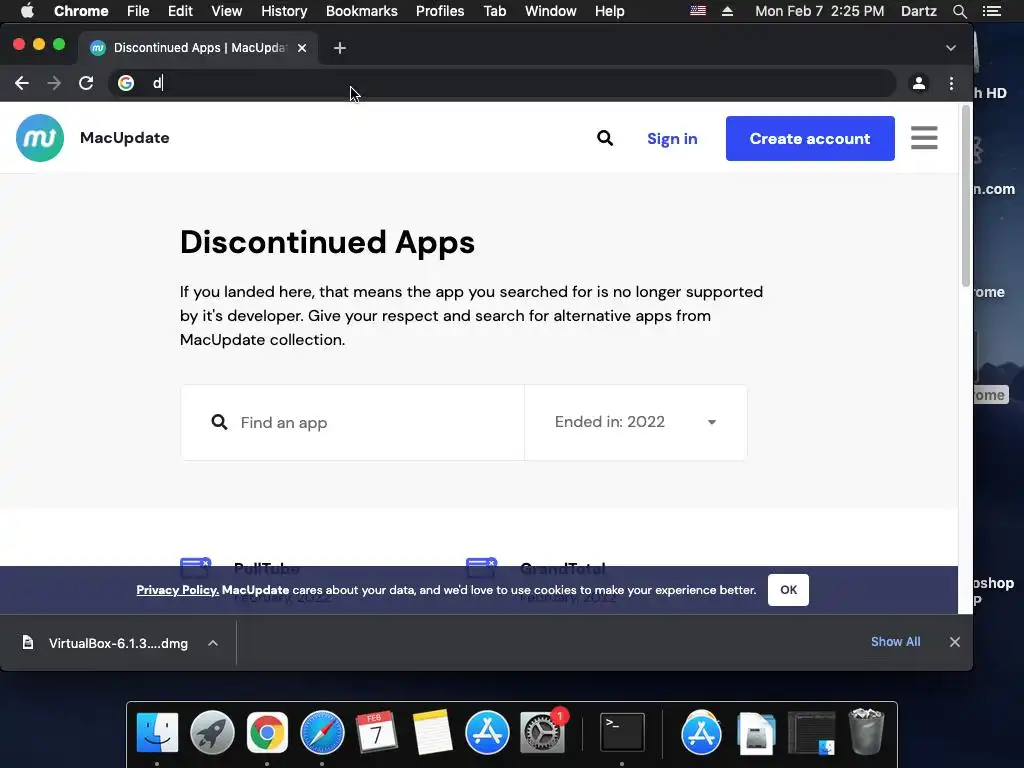The image size is (1024, 768).
Task: Open the disk image stack in the Dock
Action: 756,732
